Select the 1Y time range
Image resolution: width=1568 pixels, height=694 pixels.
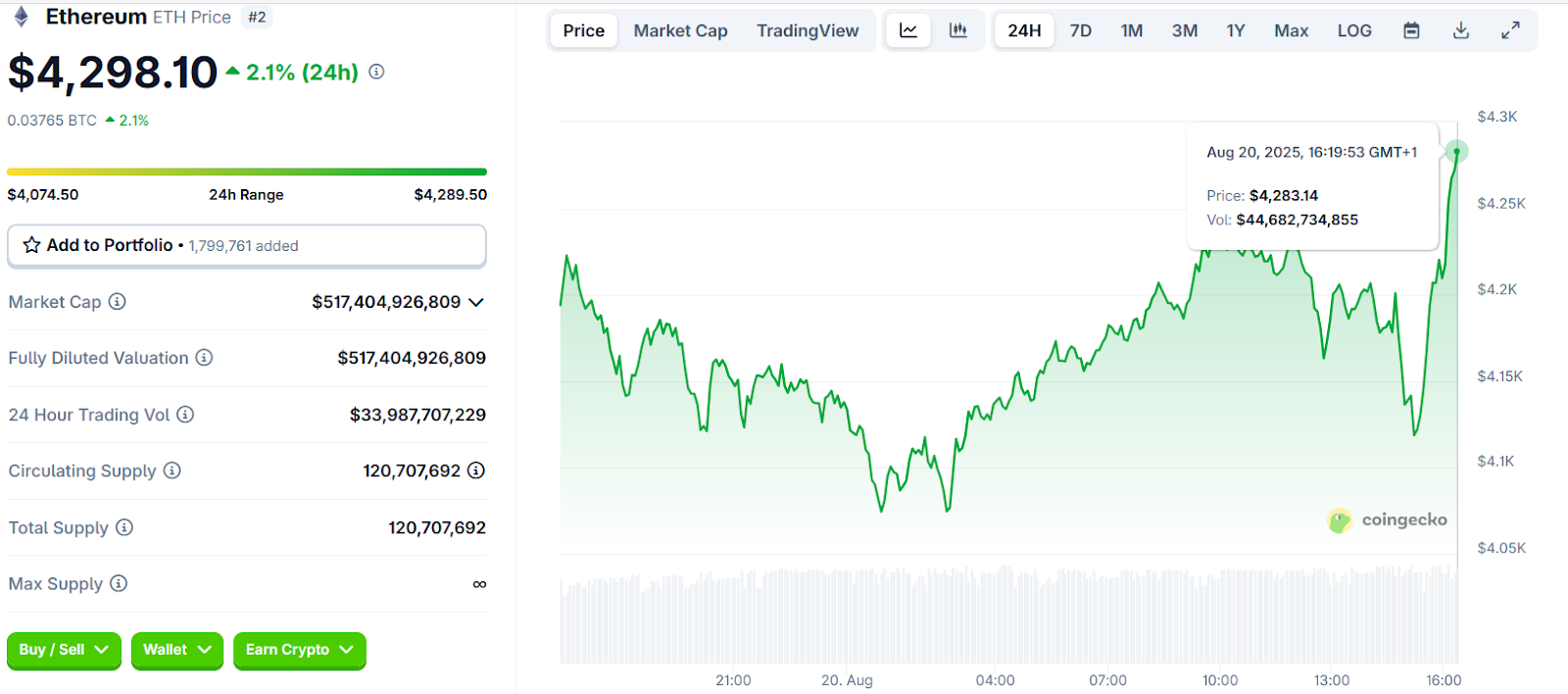click(1236, 30)
